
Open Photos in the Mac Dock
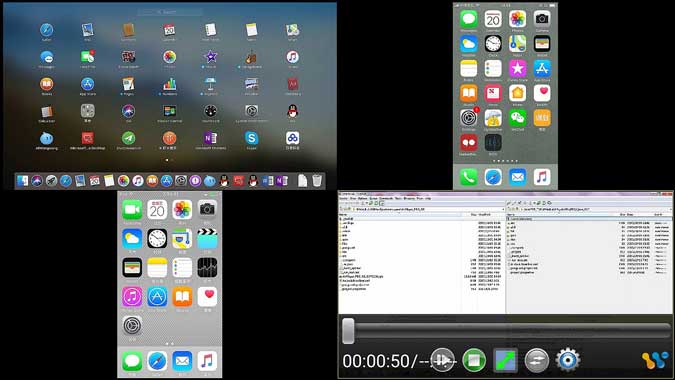pos(123,181)
